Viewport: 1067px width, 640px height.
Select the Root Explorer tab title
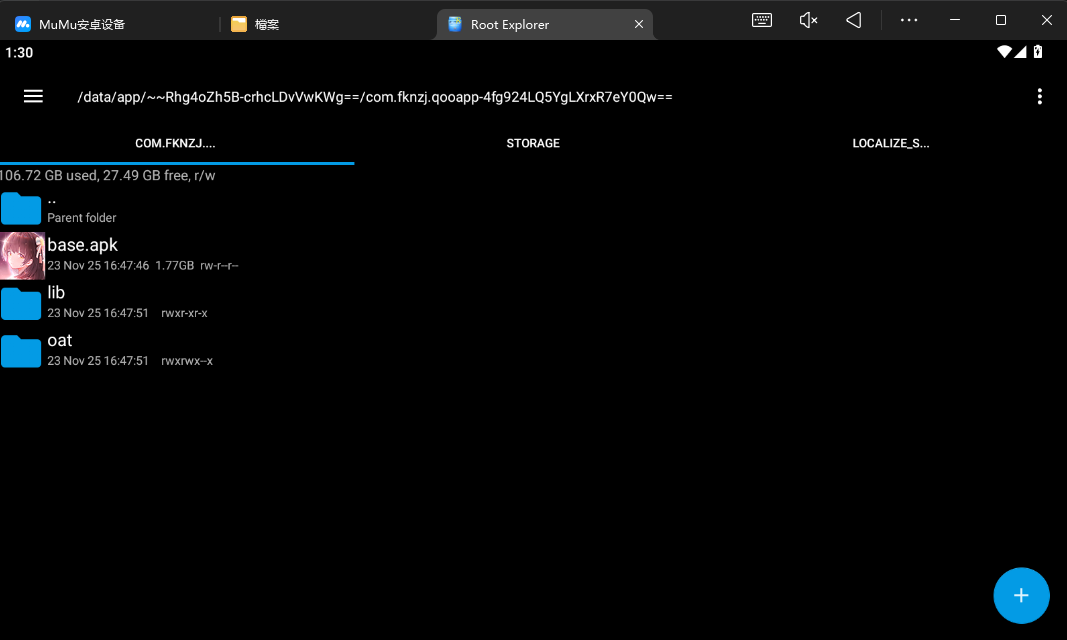click(x=510, y=24)
